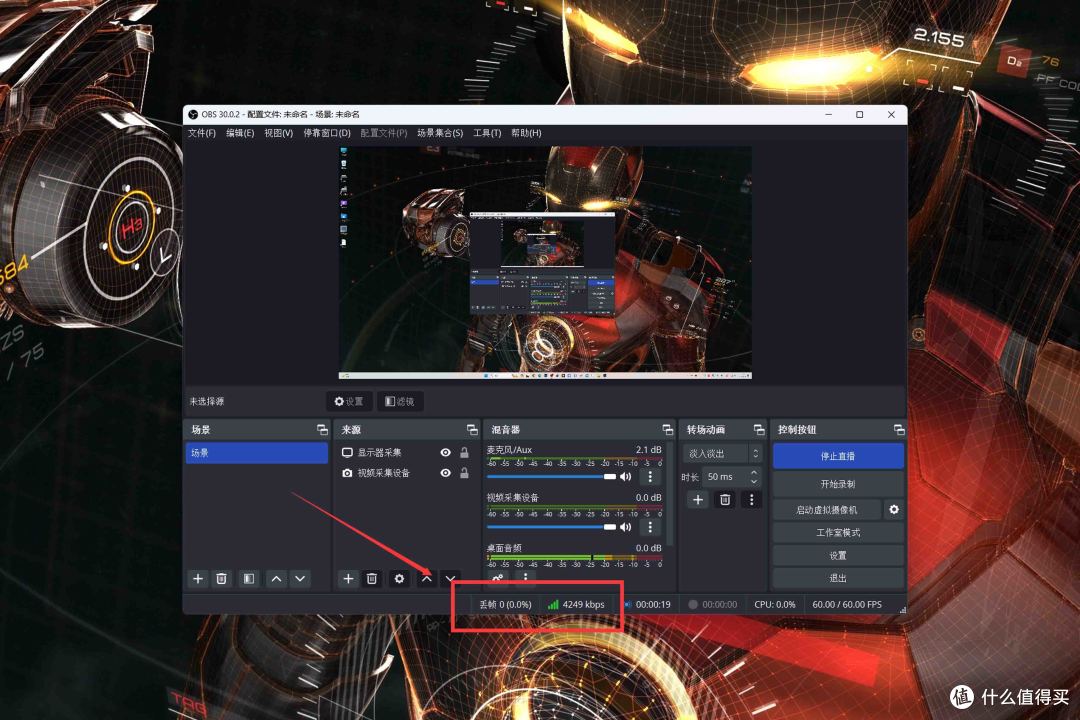This screenshot has width=1080, height=720.
Task: Open source properties gear in 来源 panel
Action: pyautogui.click(x=399, y=579)
